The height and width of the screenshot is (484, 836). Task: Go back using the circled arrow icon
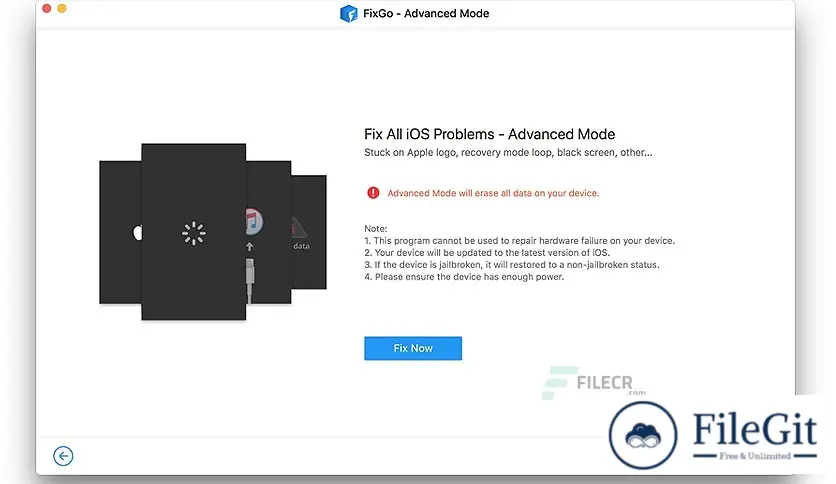point(63,456)
